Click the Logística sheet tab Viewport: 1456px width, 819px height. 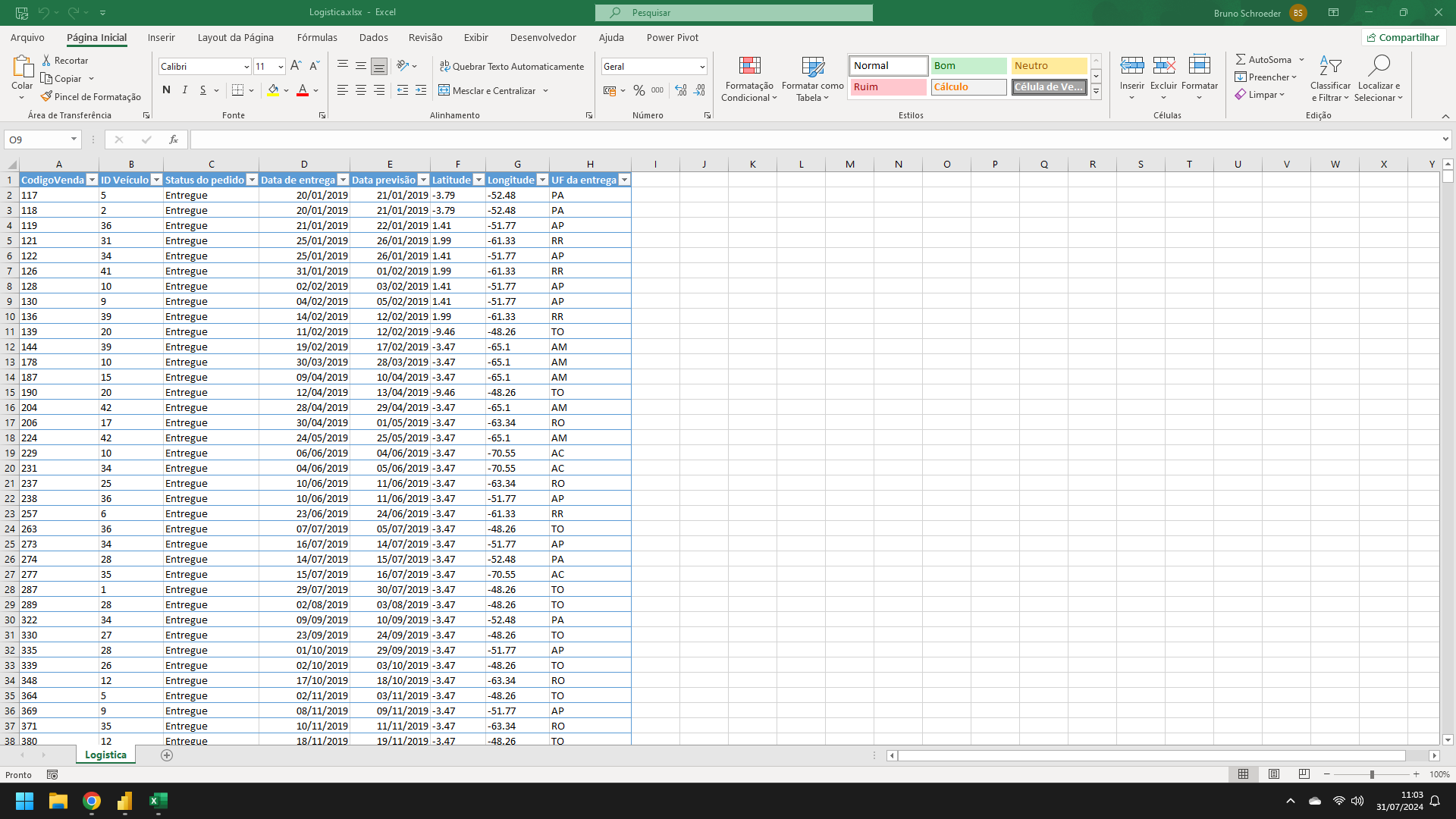(x=105, y=755)
